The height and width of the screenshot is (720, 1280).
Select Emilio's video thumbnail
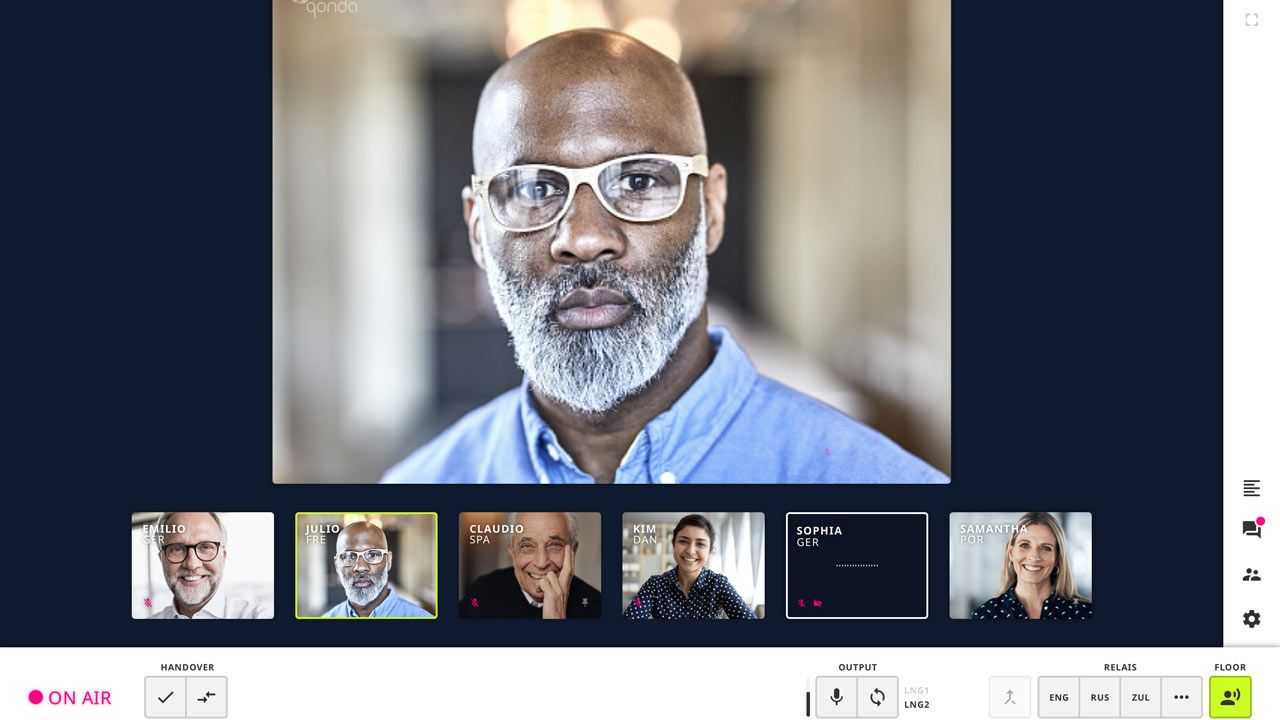pos(203,565)
